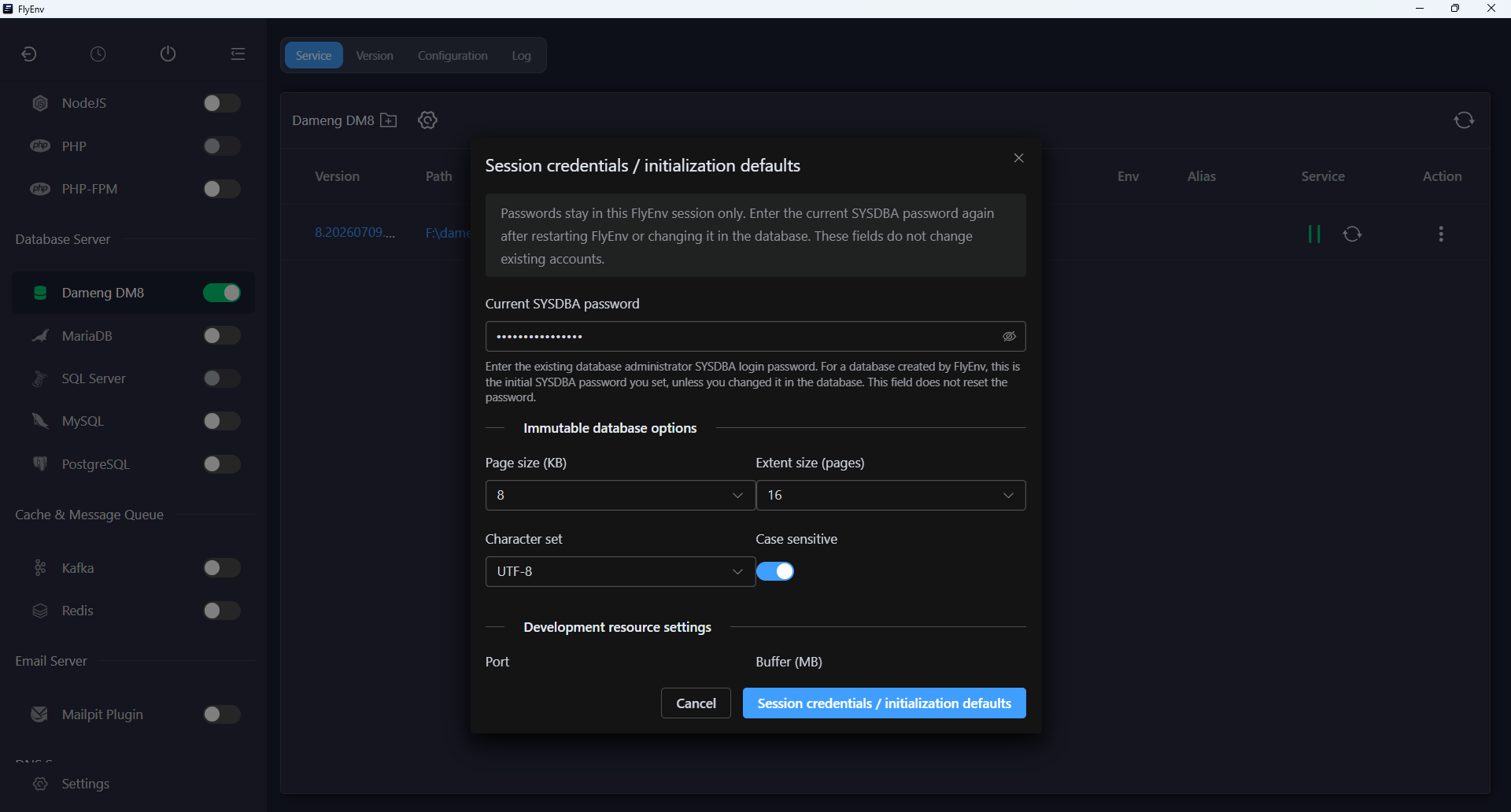Open Settings at the sidebar bottom
1511x812 pixels.
86,784
